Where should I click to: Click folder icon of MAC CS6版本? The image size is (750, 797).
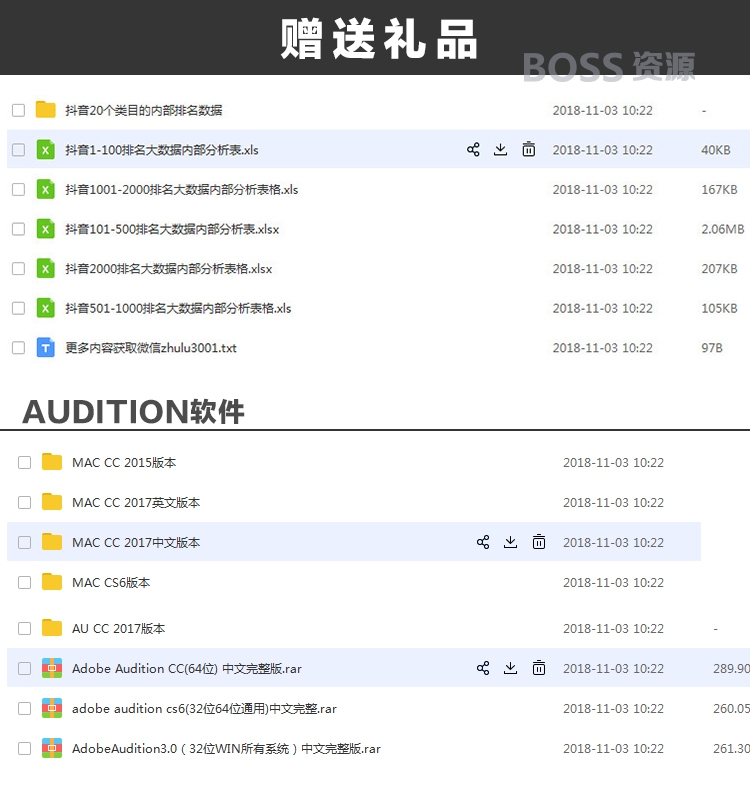52,582
